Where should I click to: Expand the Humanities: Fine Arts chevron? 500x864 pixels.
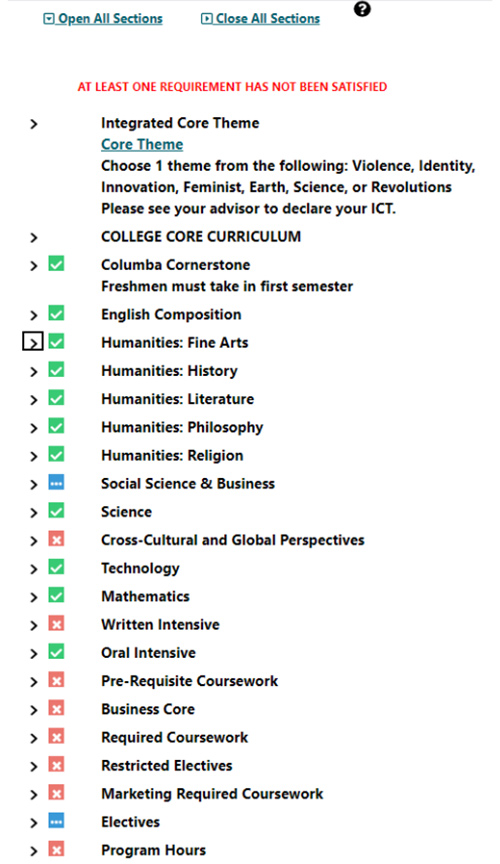tap(33, 342)
